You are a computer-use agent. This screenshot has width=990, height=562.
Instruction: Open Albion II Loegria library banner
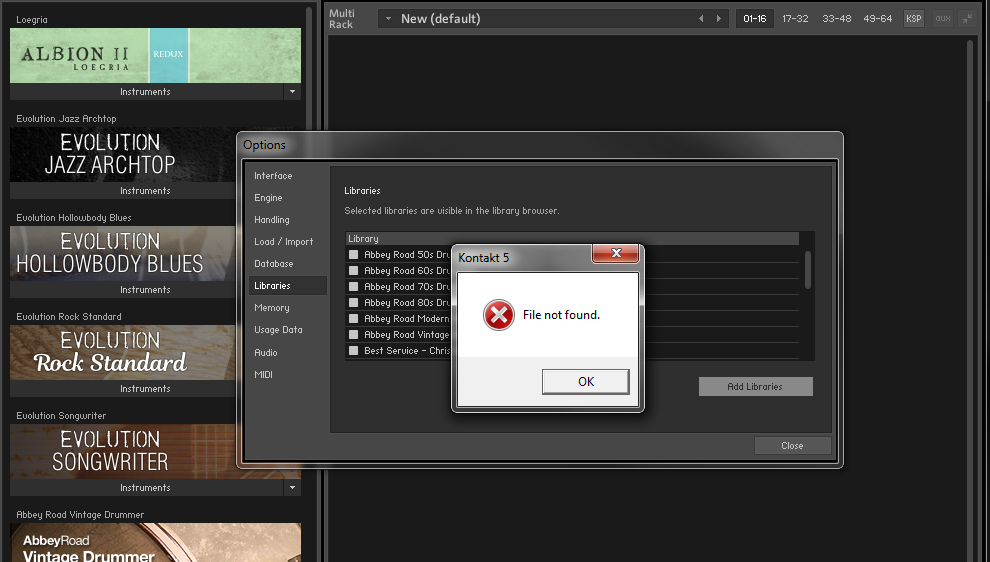[x=155, y=56]
